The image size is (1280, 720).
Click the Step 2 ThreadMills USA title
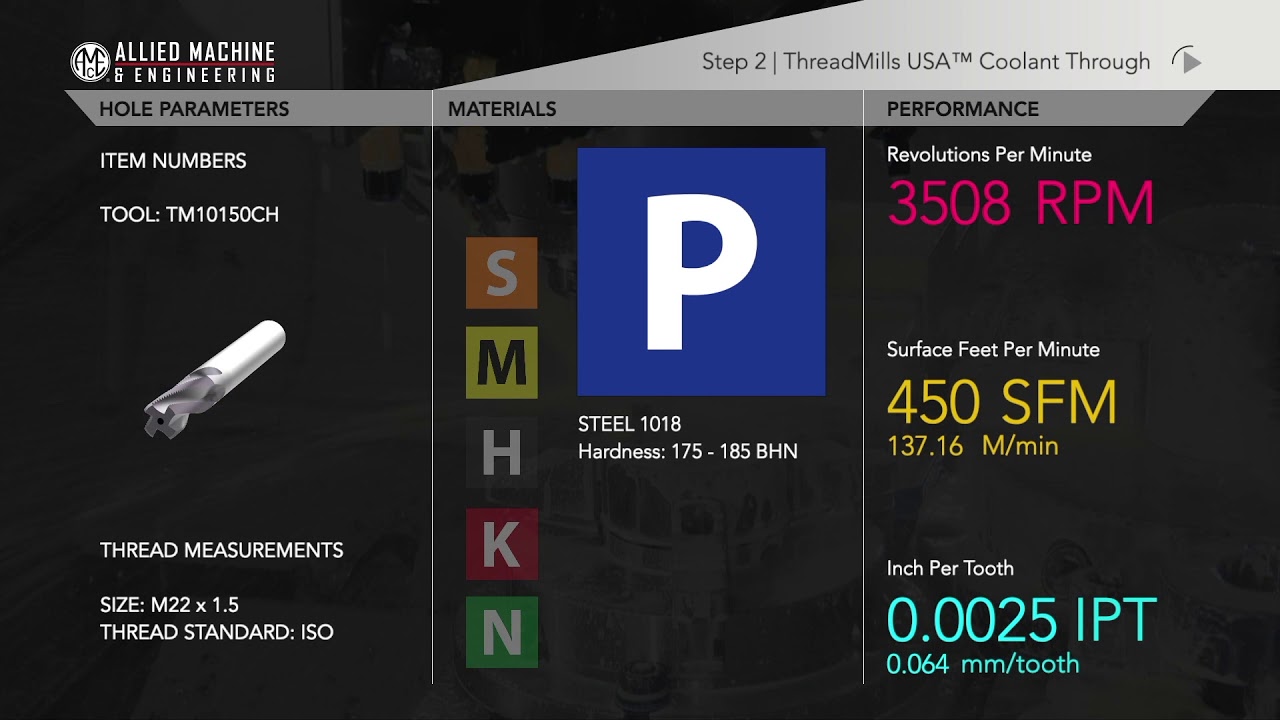tap(926, 62)
